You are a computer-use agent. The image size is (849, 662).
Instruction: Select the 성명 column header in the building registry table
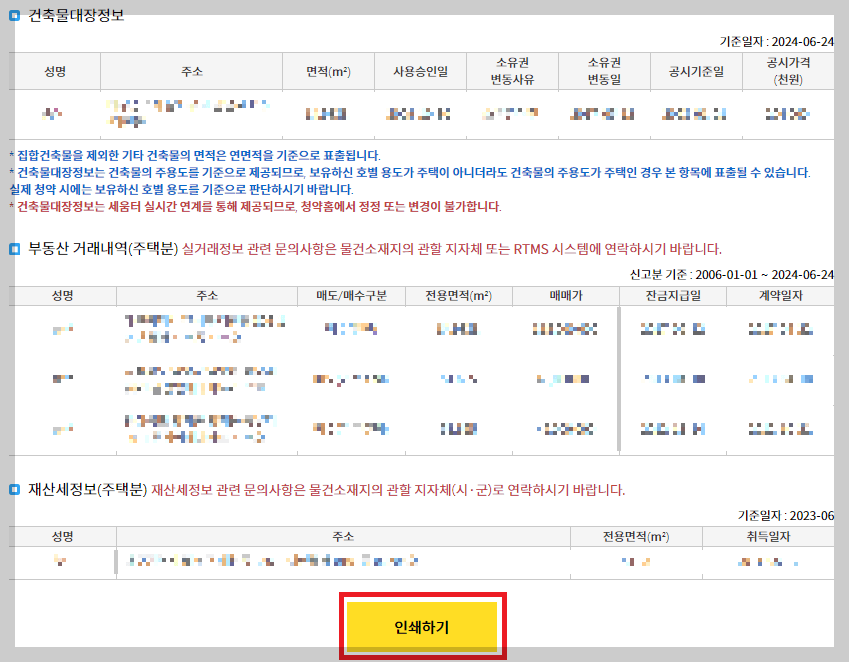coord(55,70)
